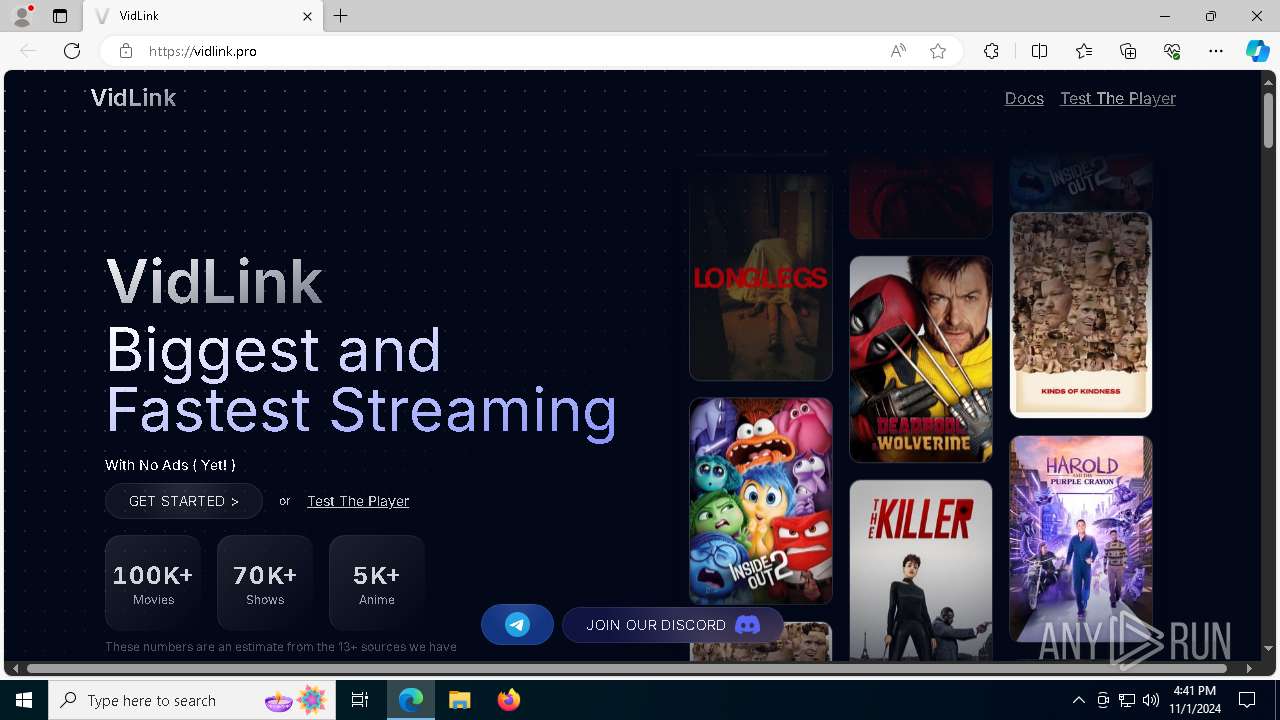The image size is (1280, 720).
Task: Open the Kinds of Kindness poster
Action: tap(1081, 315)
